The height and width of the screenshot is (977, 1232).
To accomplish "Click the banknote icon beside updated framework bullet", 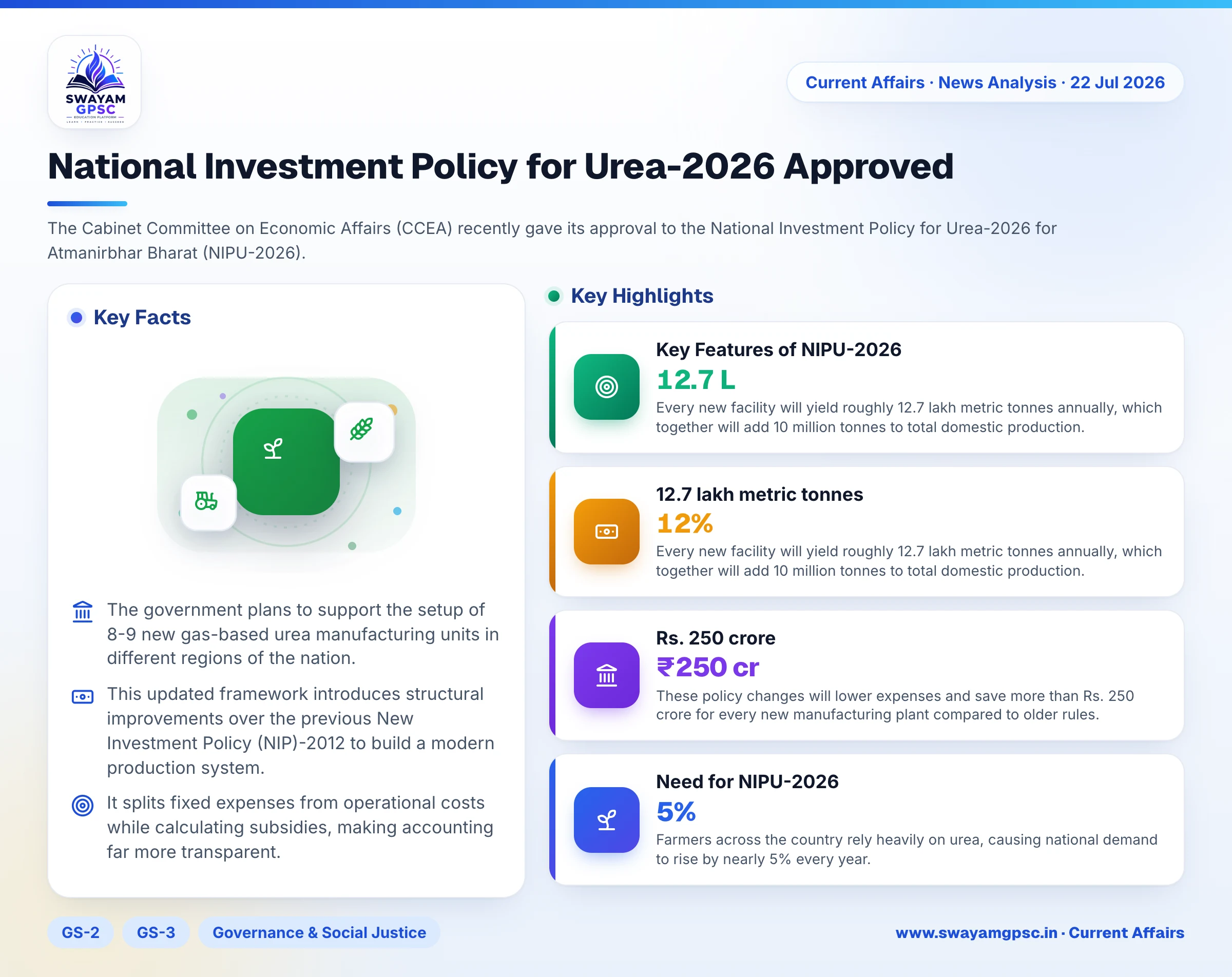I will point(82,696).
